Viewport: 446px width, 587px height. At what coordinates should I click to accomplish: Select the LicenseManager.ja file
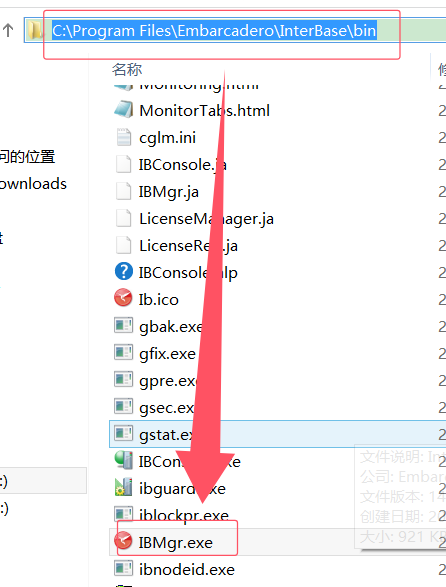pos(206,219)
